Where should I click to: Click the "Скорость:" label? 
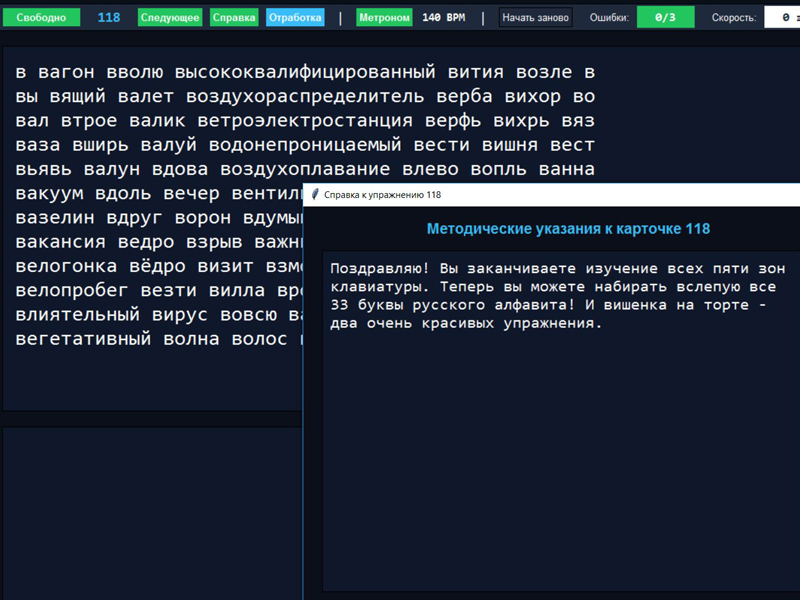click(734, 17)
